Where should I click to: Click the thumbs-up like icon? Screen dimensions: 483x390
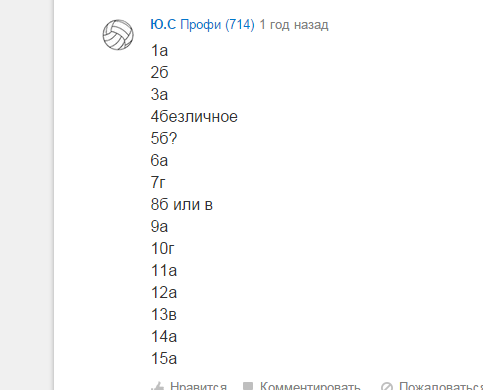157,387
